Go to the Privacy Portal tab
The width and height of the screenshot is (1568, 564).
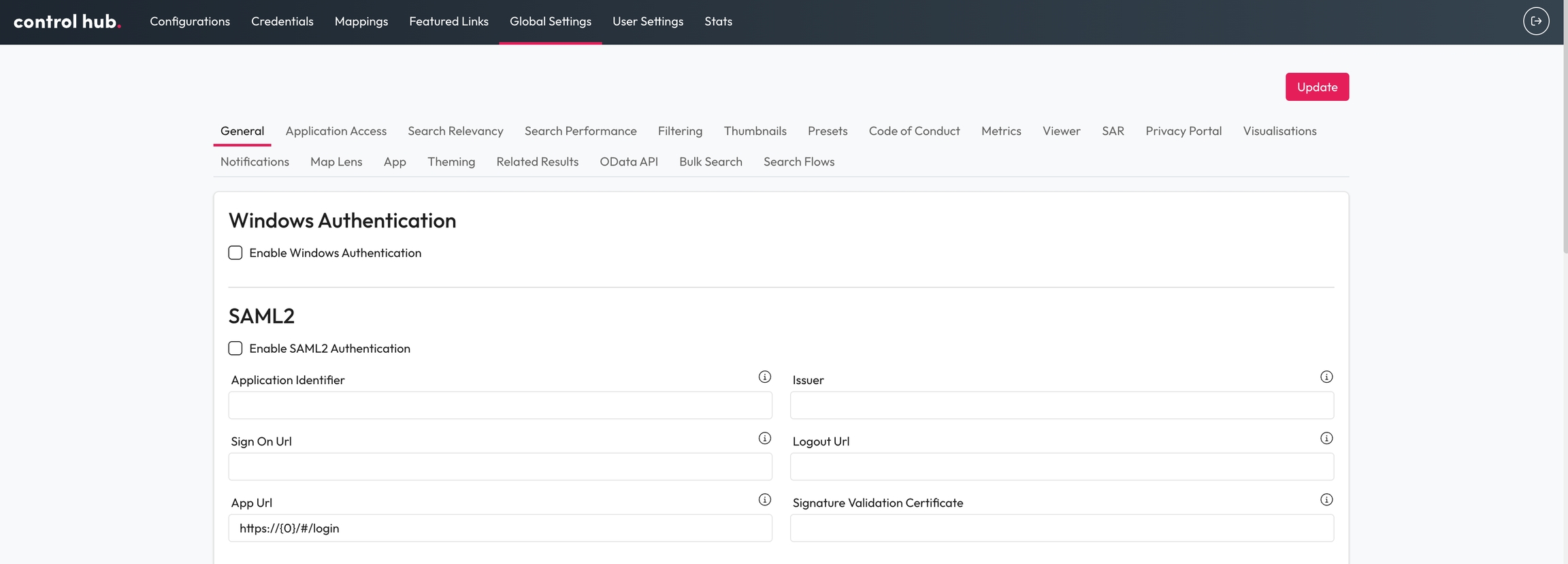click(1183, 131)
